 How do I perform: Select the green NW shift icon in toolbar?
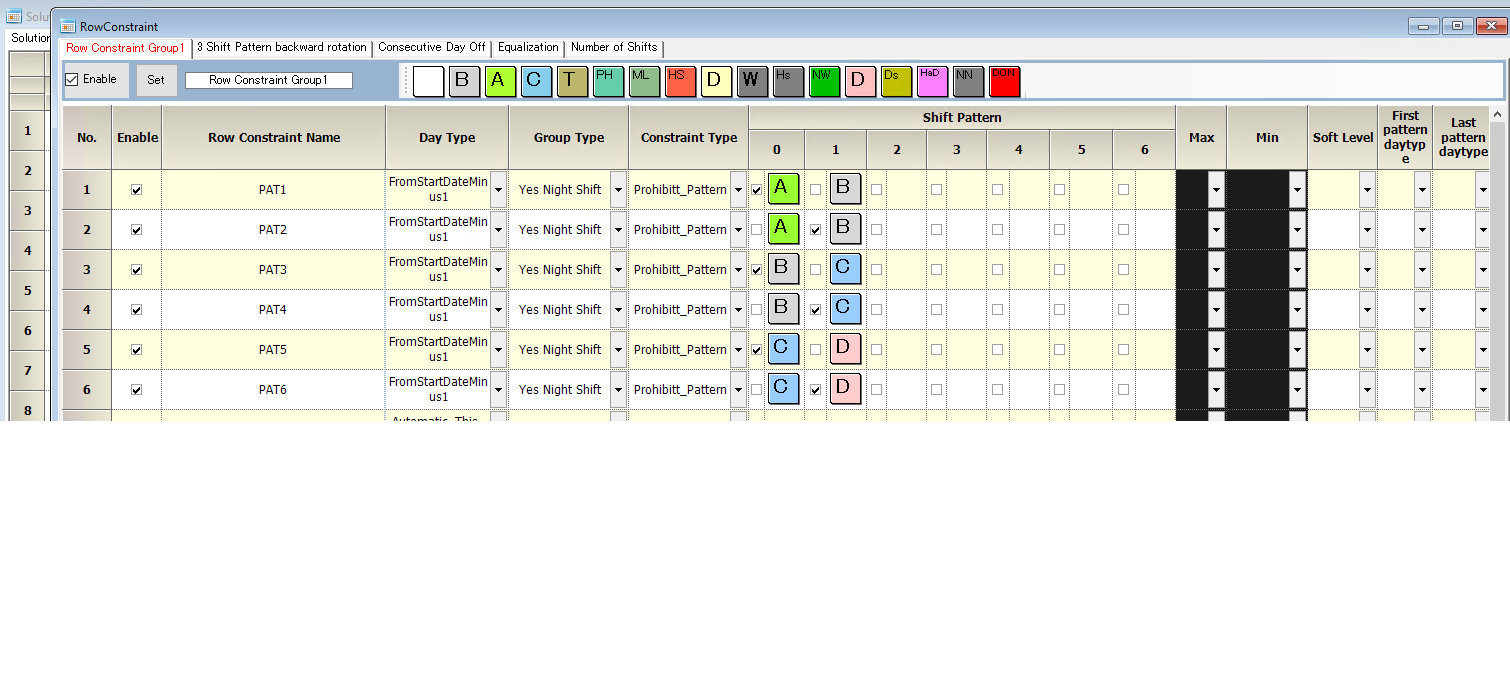[824, 81]
